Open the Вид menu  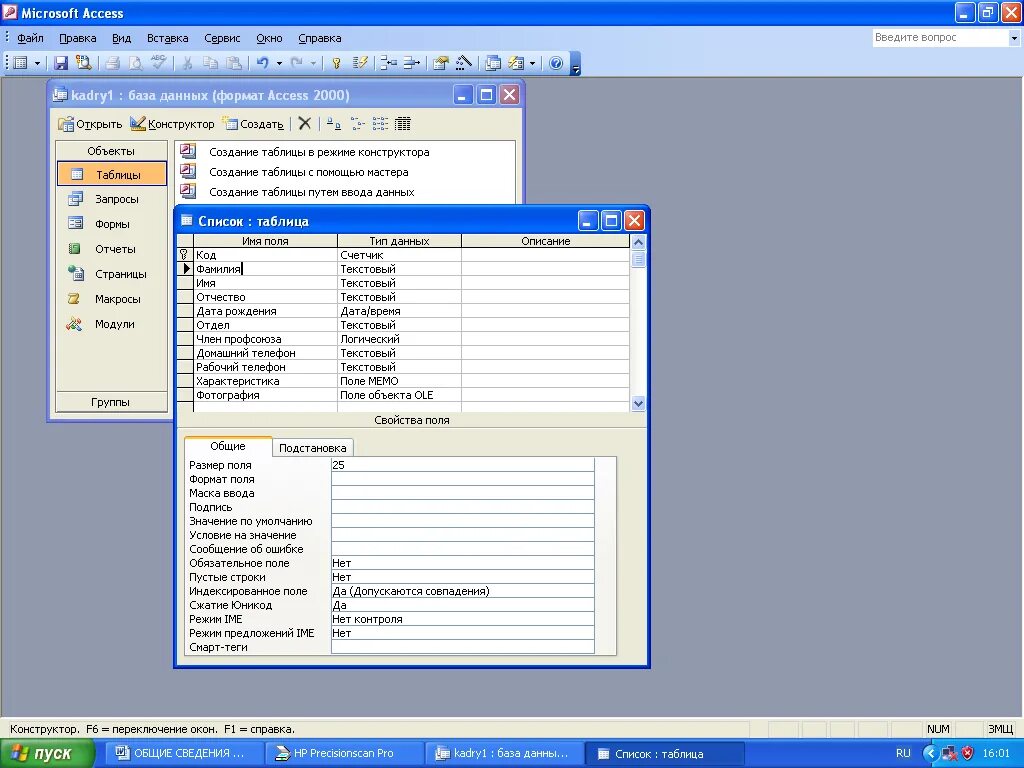click(121, 38)
